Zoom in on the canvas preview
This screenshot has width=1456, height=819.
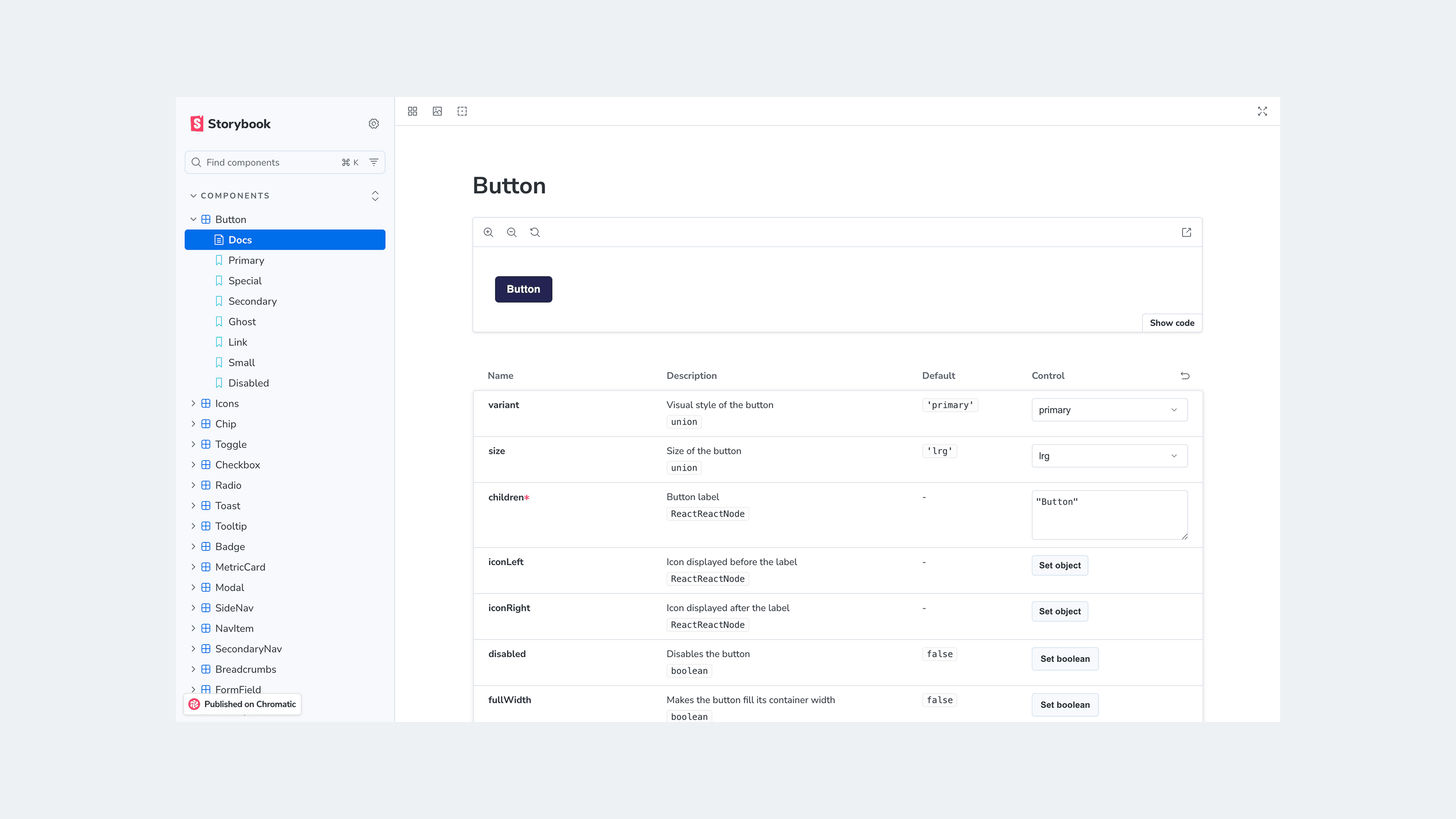coord(488,233)
